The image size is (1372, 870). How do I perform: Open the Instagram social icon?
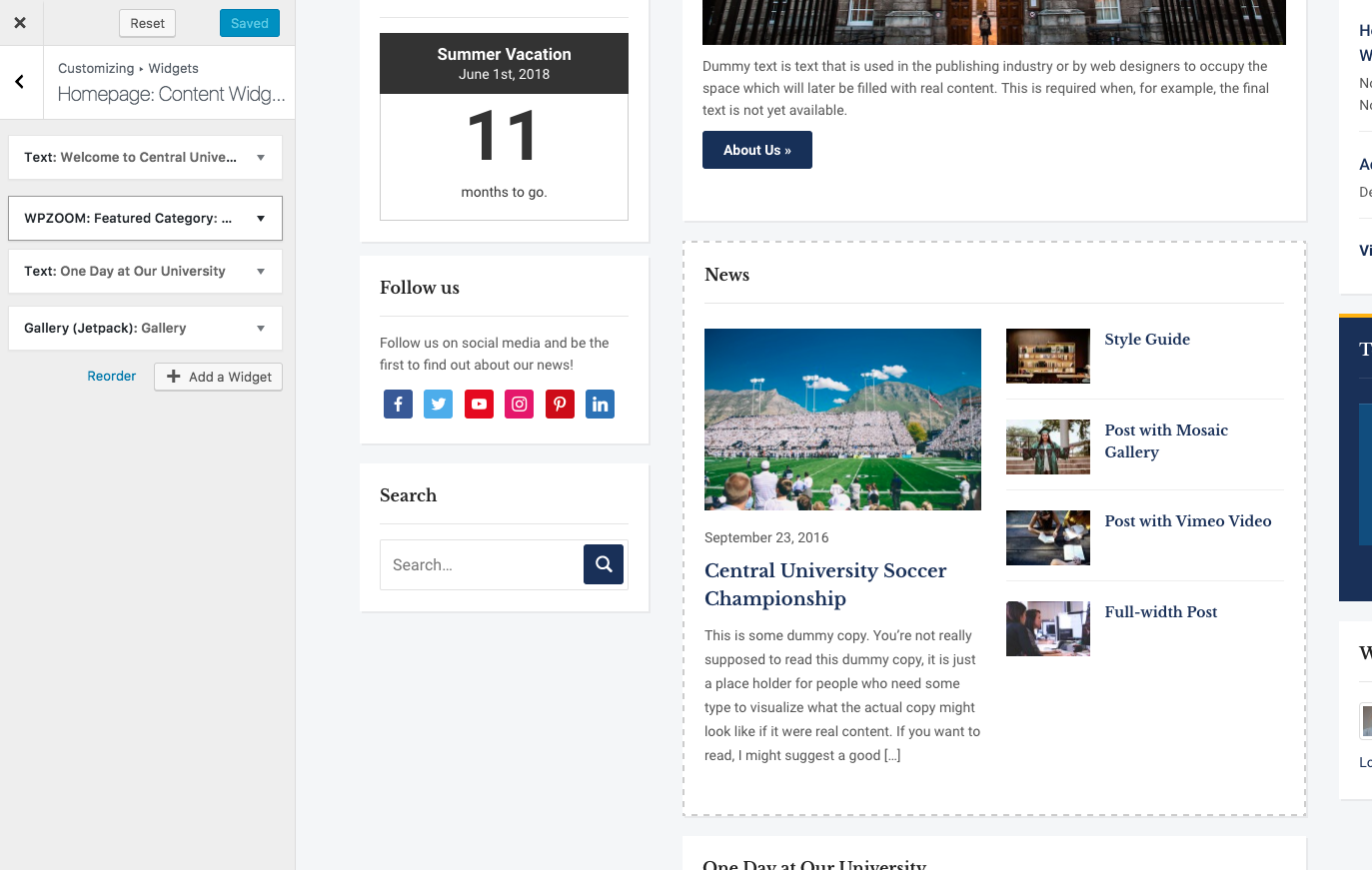520,405
